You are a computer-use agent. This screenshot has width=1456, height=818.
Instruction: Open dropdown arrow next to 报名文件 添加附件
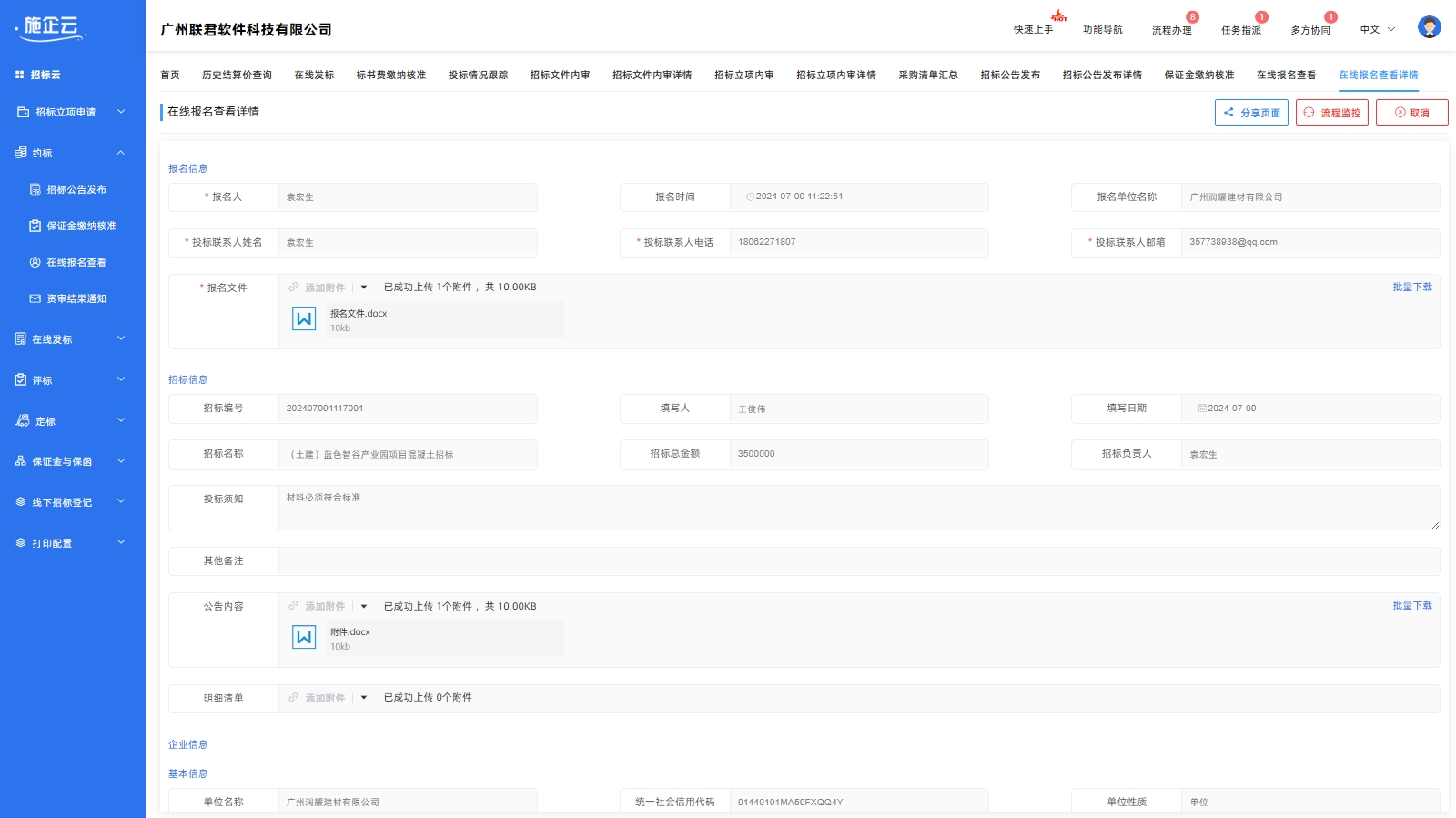[x=364, y=288]
